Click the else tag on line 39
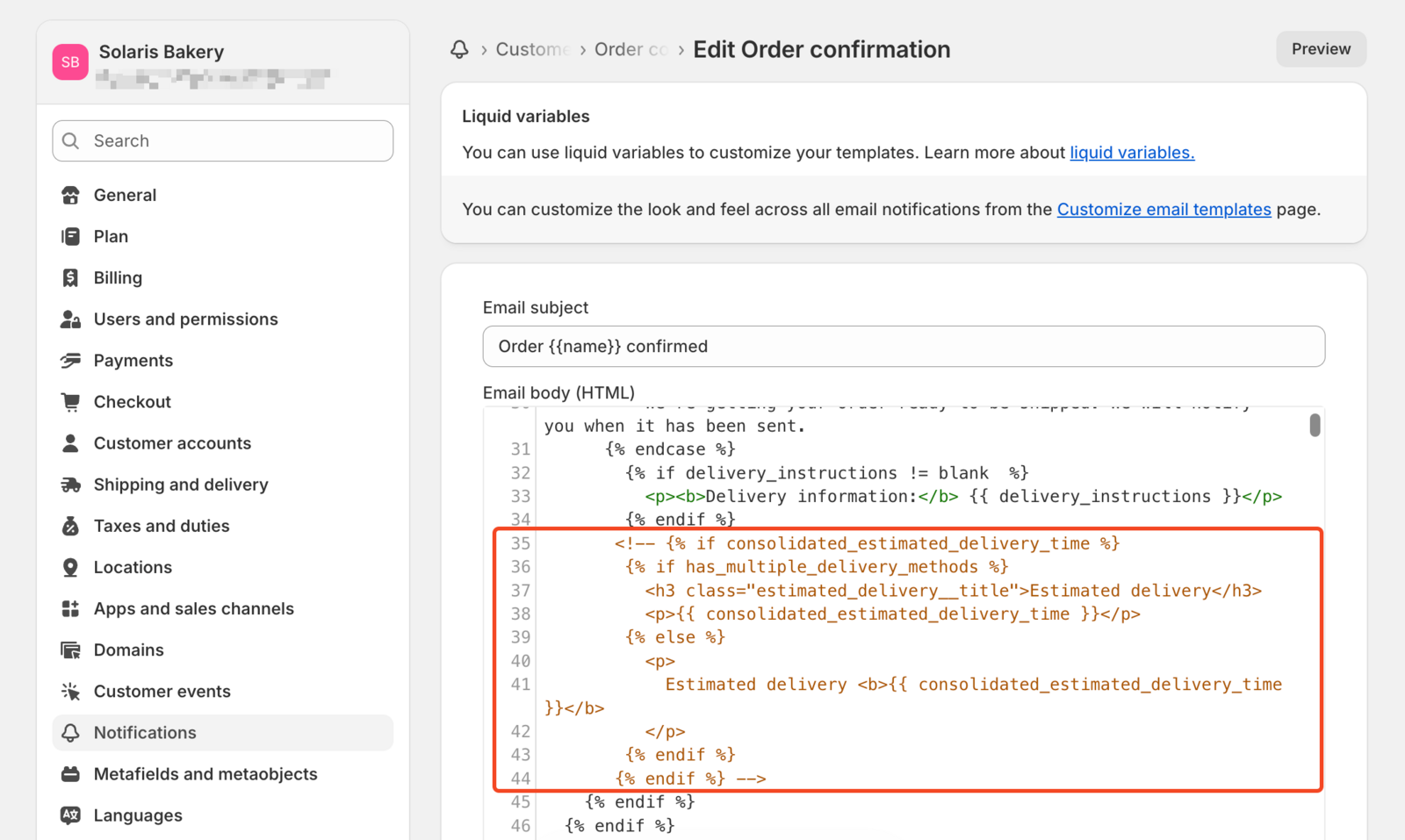The height and width of the screenshot is (840, 1405). pos(675,637)
